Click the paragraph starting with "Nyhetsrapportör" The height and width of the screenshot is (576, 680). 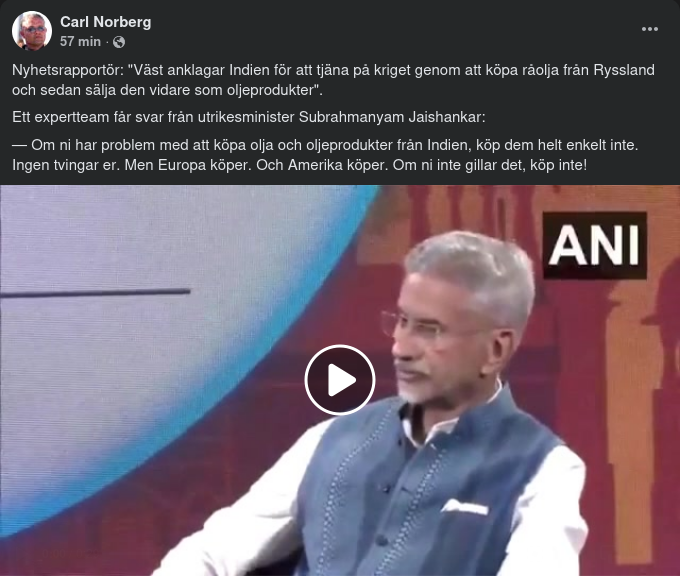tap(333, 80)
